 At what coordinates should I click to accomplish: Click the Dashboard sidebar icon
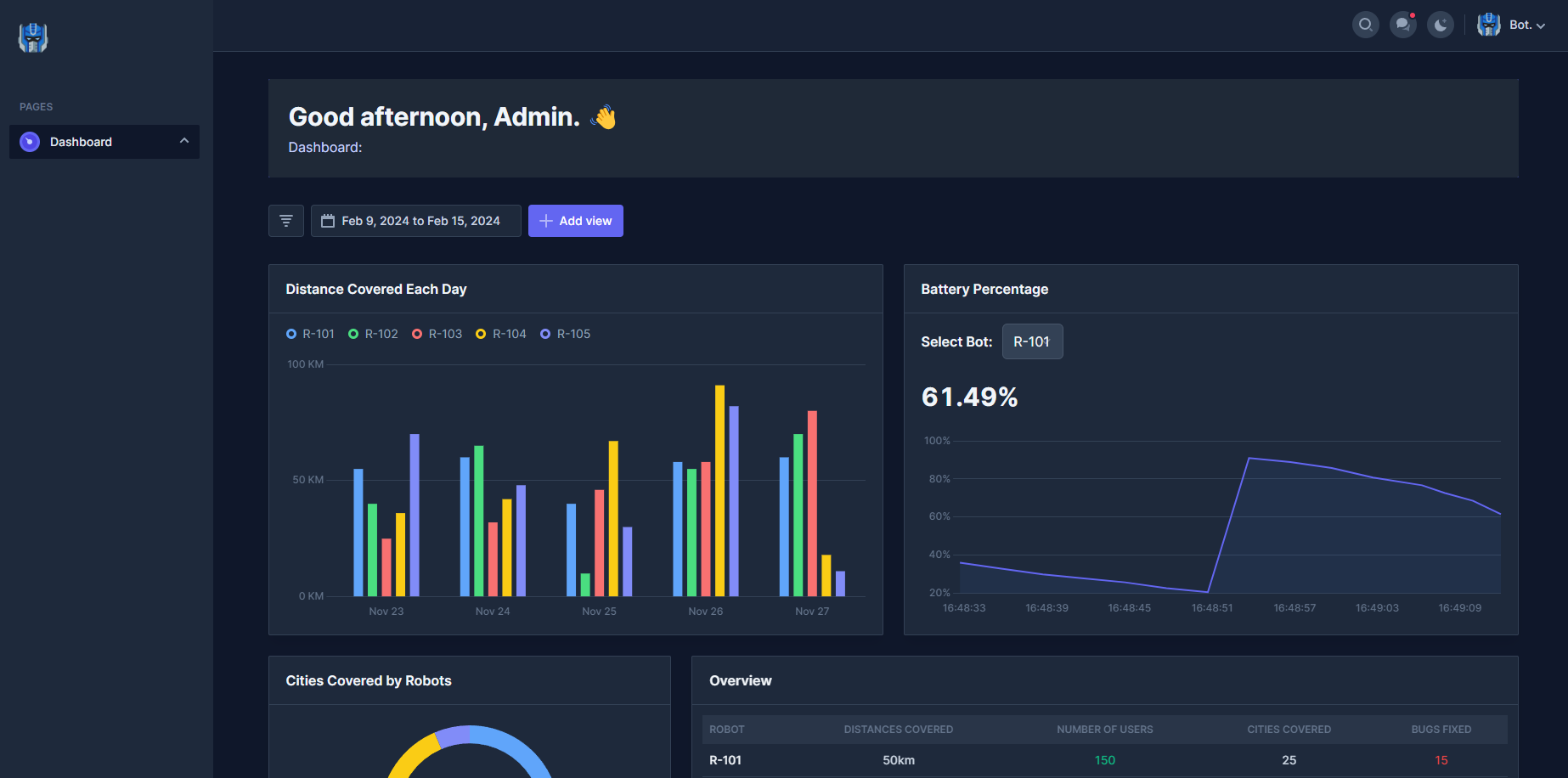30,142
